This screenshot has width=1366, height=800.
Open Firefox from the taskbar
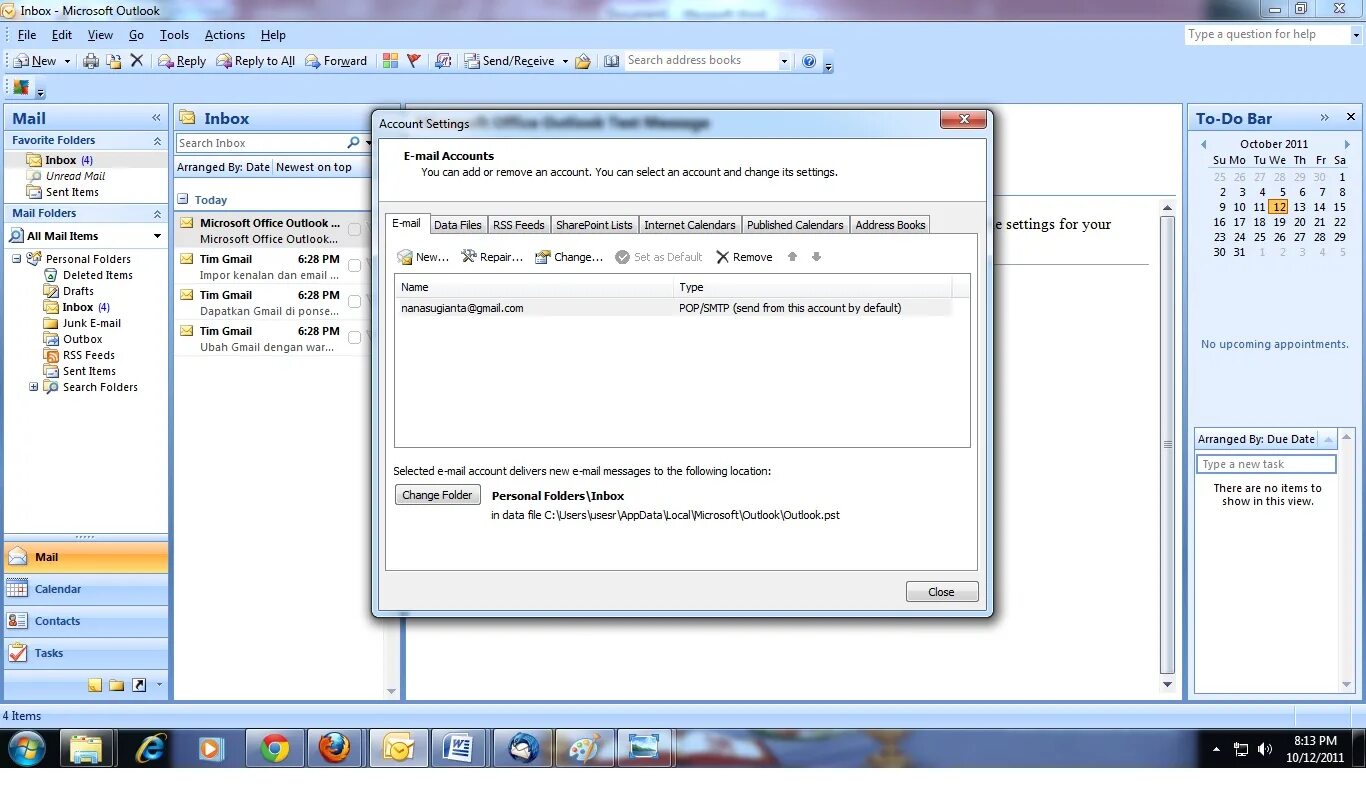pos(334,748)
